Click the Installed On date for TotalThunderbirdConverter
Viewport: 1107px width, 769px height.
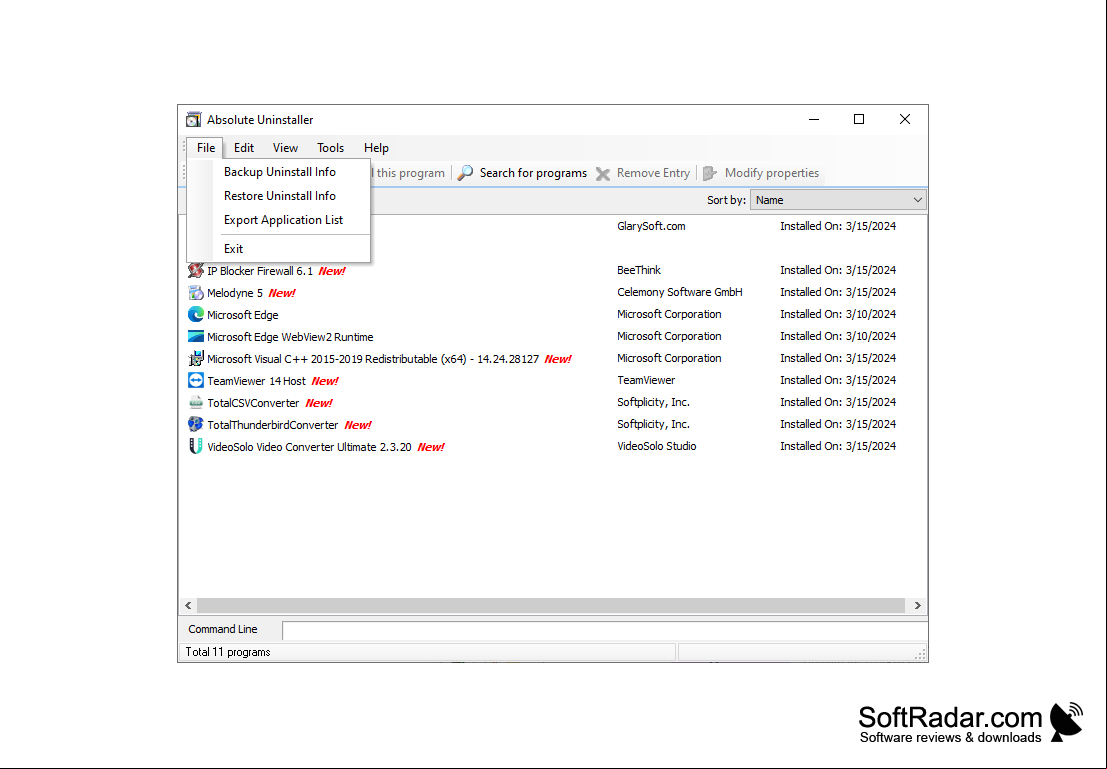(x=838, y=424)
